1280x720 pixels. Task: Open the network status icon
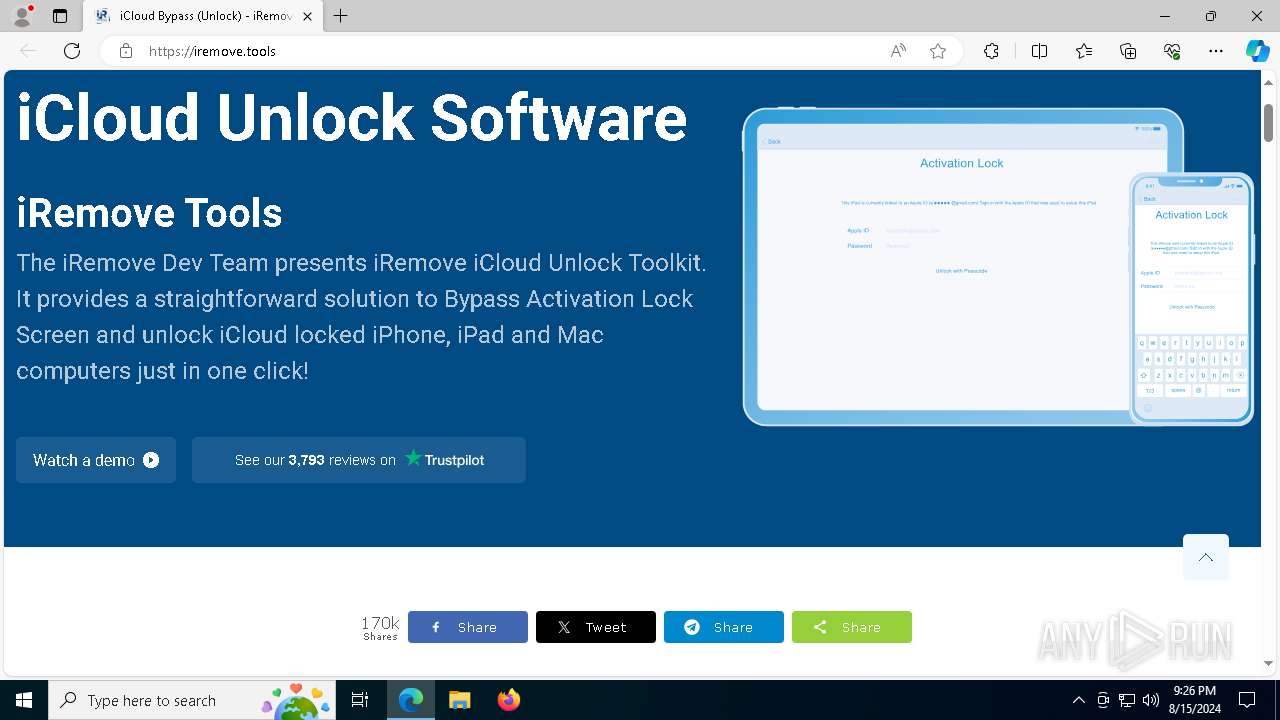[x=1127, y=700]
